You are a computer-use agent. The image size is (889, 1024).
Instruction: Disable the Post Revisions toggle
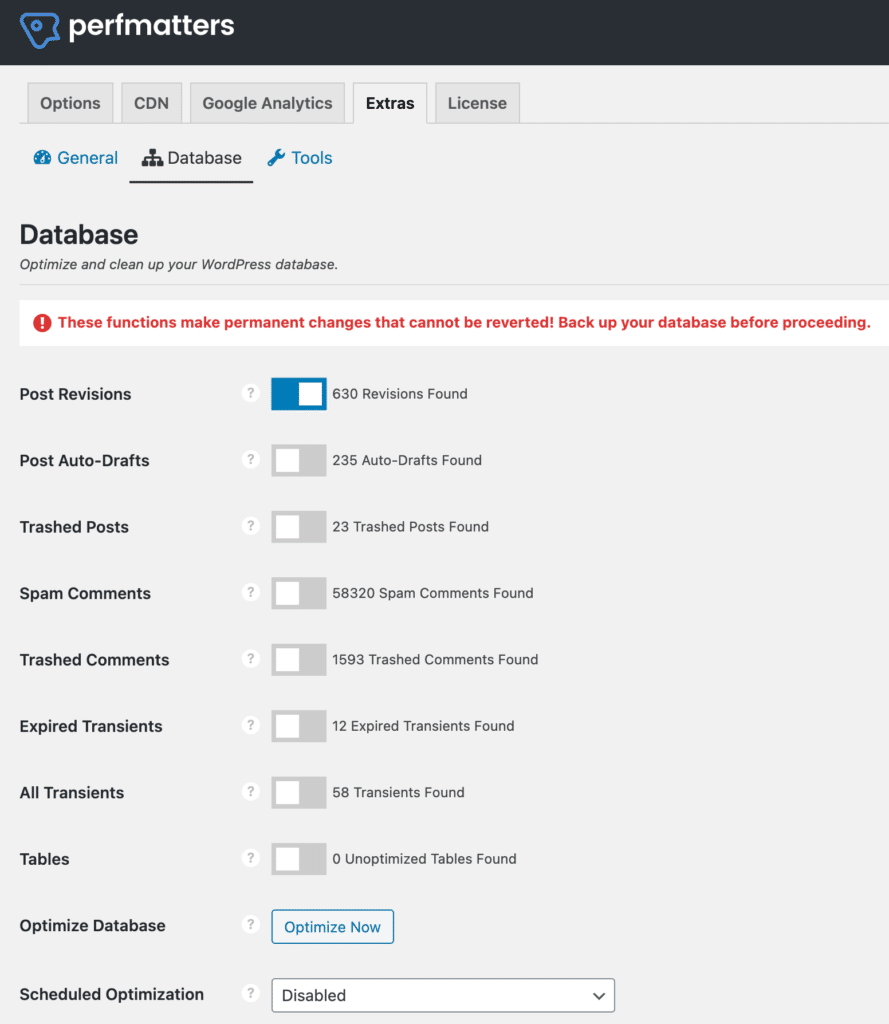point(298,393)
